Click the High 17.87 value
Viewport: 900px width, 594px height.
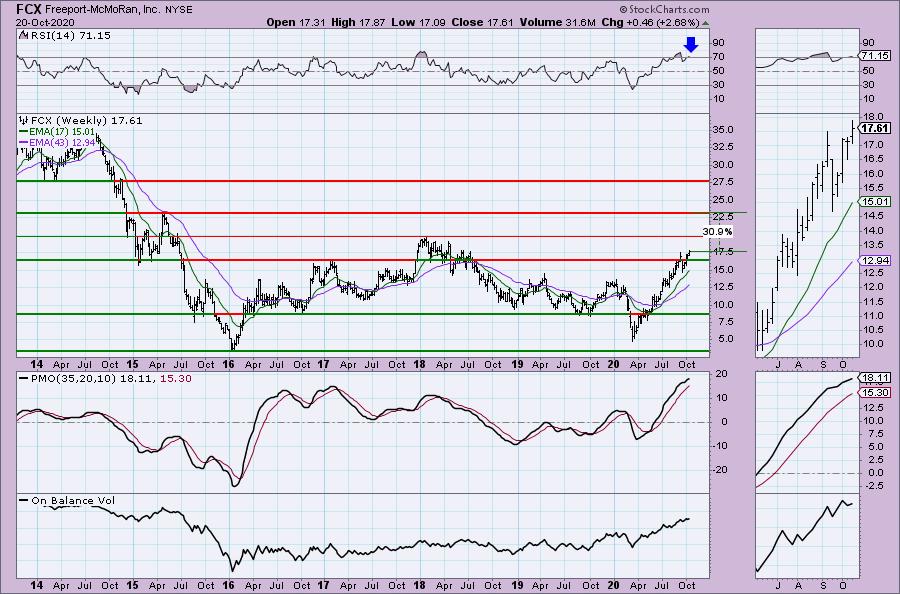coord(358,22)
